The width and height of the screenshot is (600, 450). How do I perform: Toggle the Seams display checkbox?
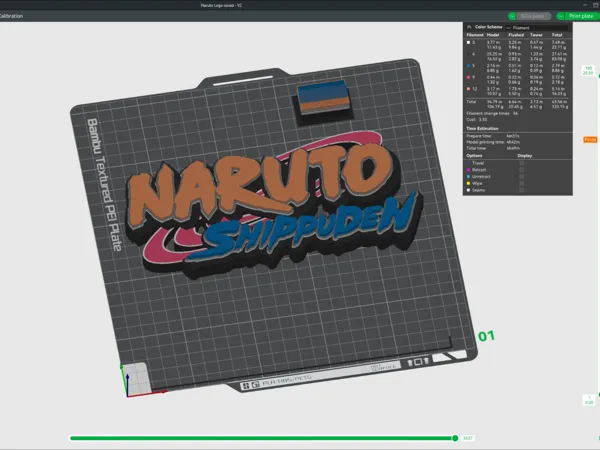tap(521, 190)
